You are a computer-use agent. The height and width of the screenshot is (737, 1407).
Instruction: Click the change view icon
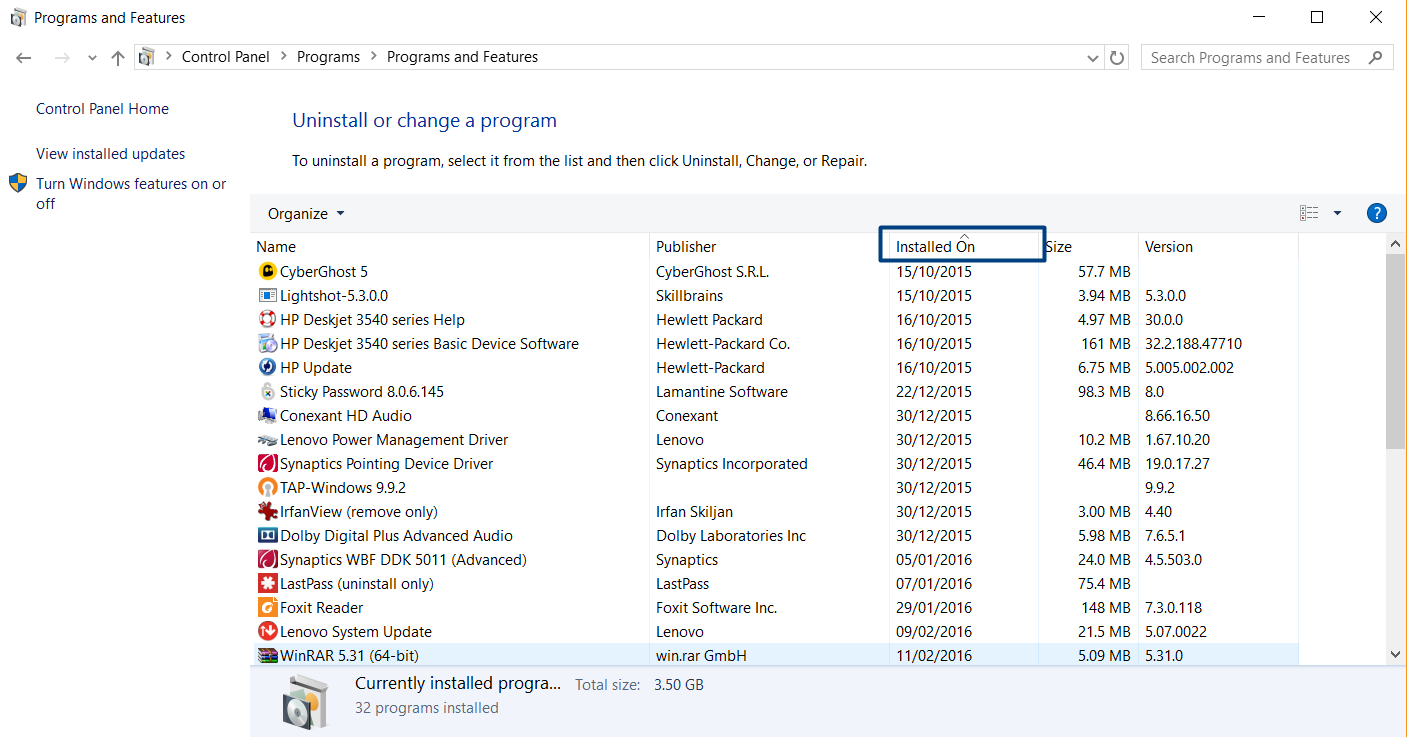(x=1309, y=213)
